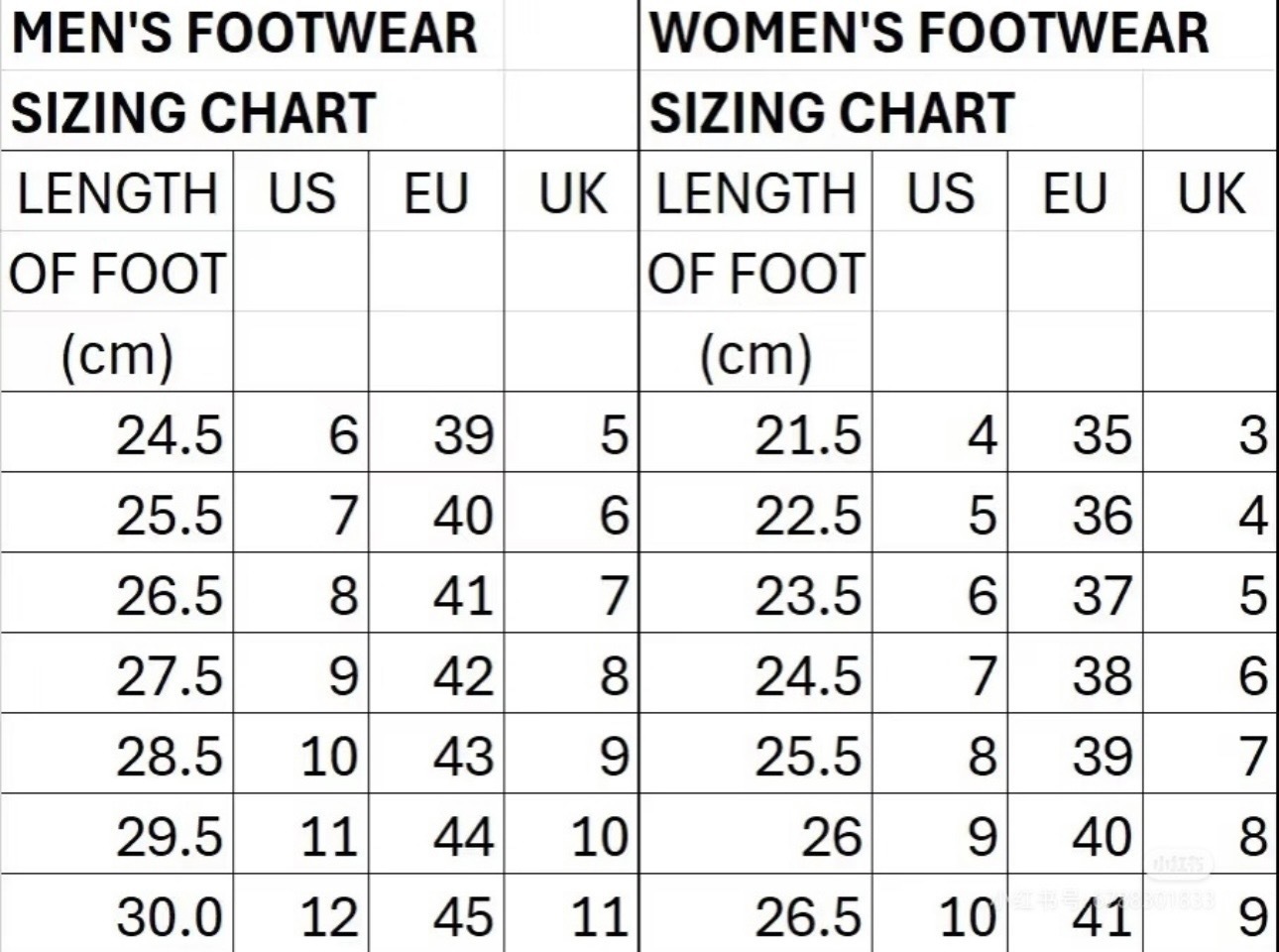1279x952 pixels.
Task: Click women's EU size 38 cell
Action: pyautogui.click(x=1101, y=676)
